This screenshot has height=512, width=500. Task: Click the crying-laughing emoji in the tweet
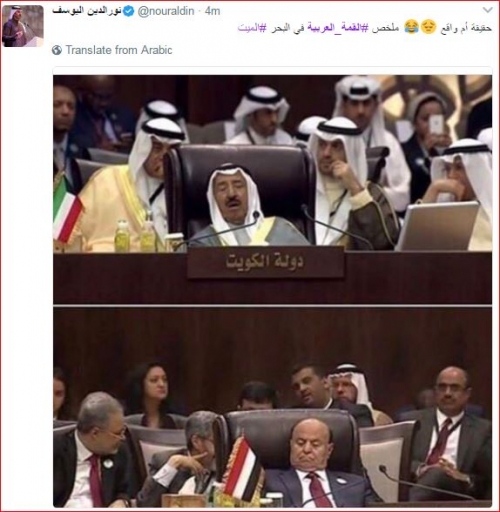tap(411, 27)
